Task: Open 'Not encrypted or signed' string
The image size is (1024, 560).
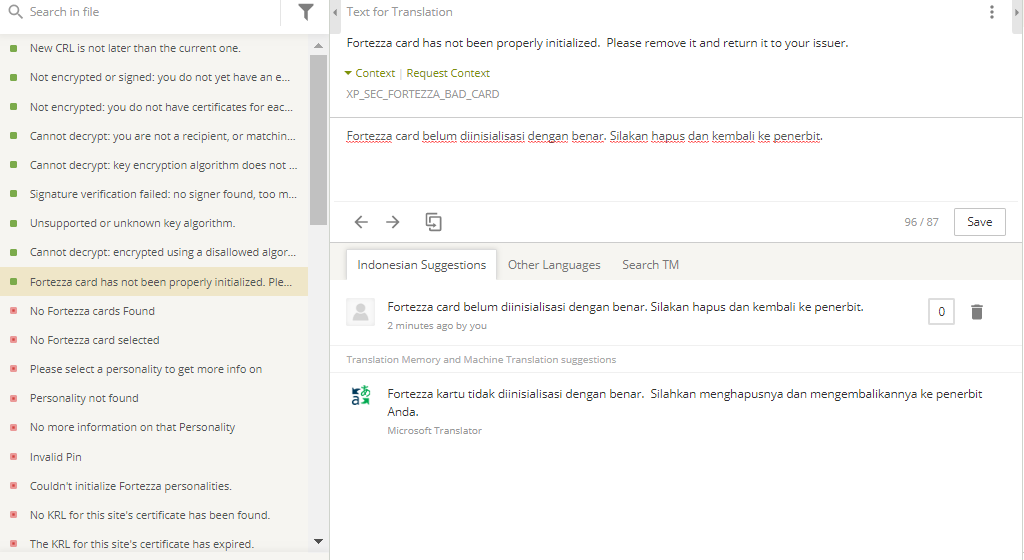Action: coord(154,77)
